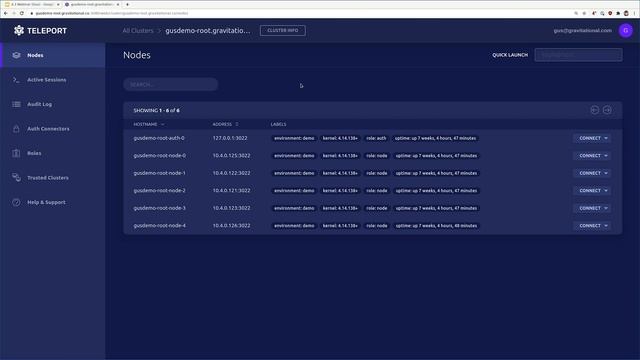Click the user email in header

tap(582, 31)
